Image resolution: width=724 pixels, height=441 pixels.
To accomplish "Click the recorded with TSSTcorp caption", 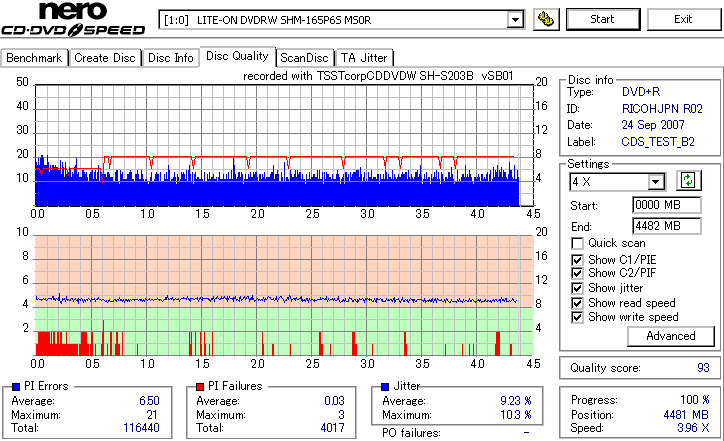I will (378, 76).
